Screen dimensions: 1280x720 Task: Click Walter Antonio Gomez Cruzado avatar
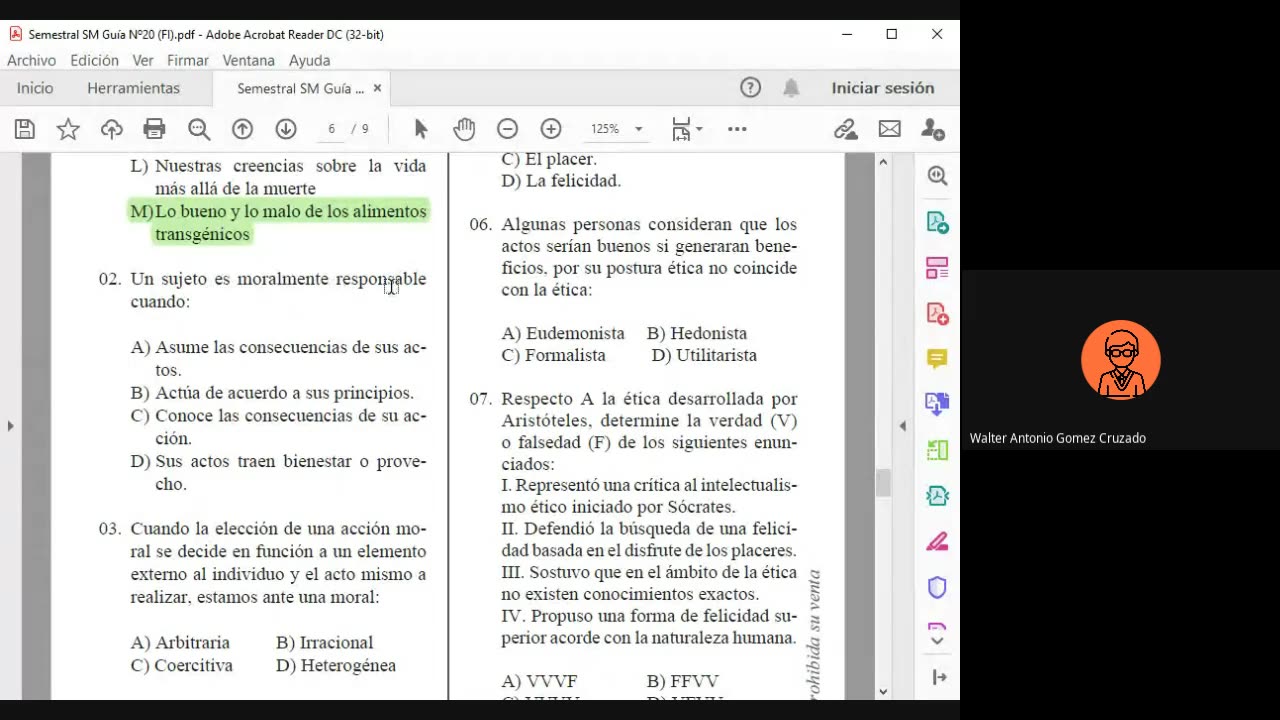pos(1121,360)
